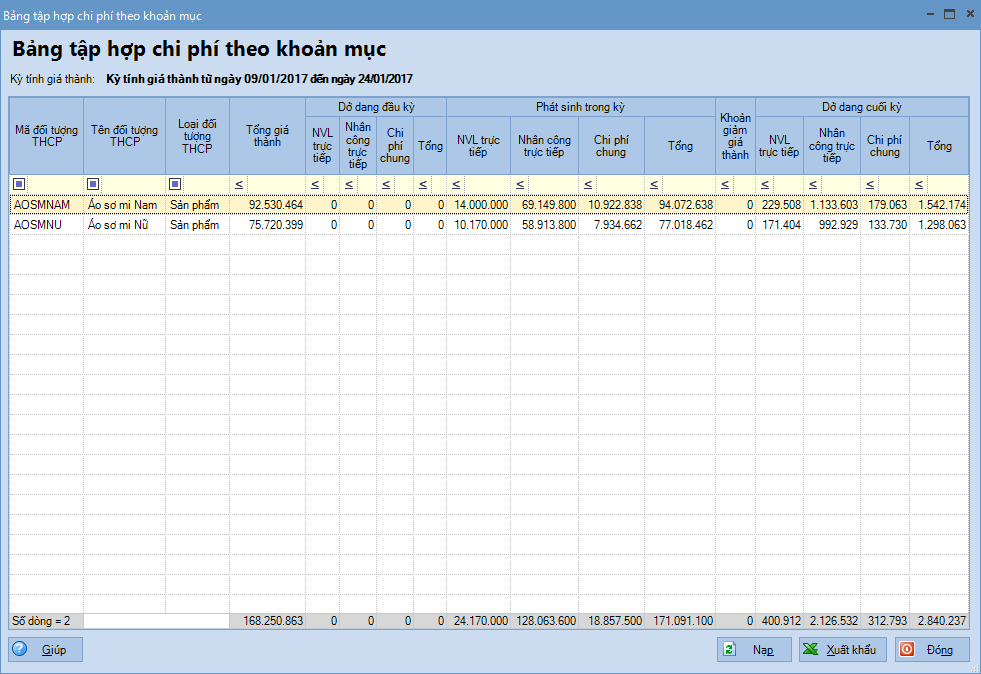This screenshot has height=674, width=981.
Task: Open filter condition icon for Loại đối tượng THCP
Action: 175,184
